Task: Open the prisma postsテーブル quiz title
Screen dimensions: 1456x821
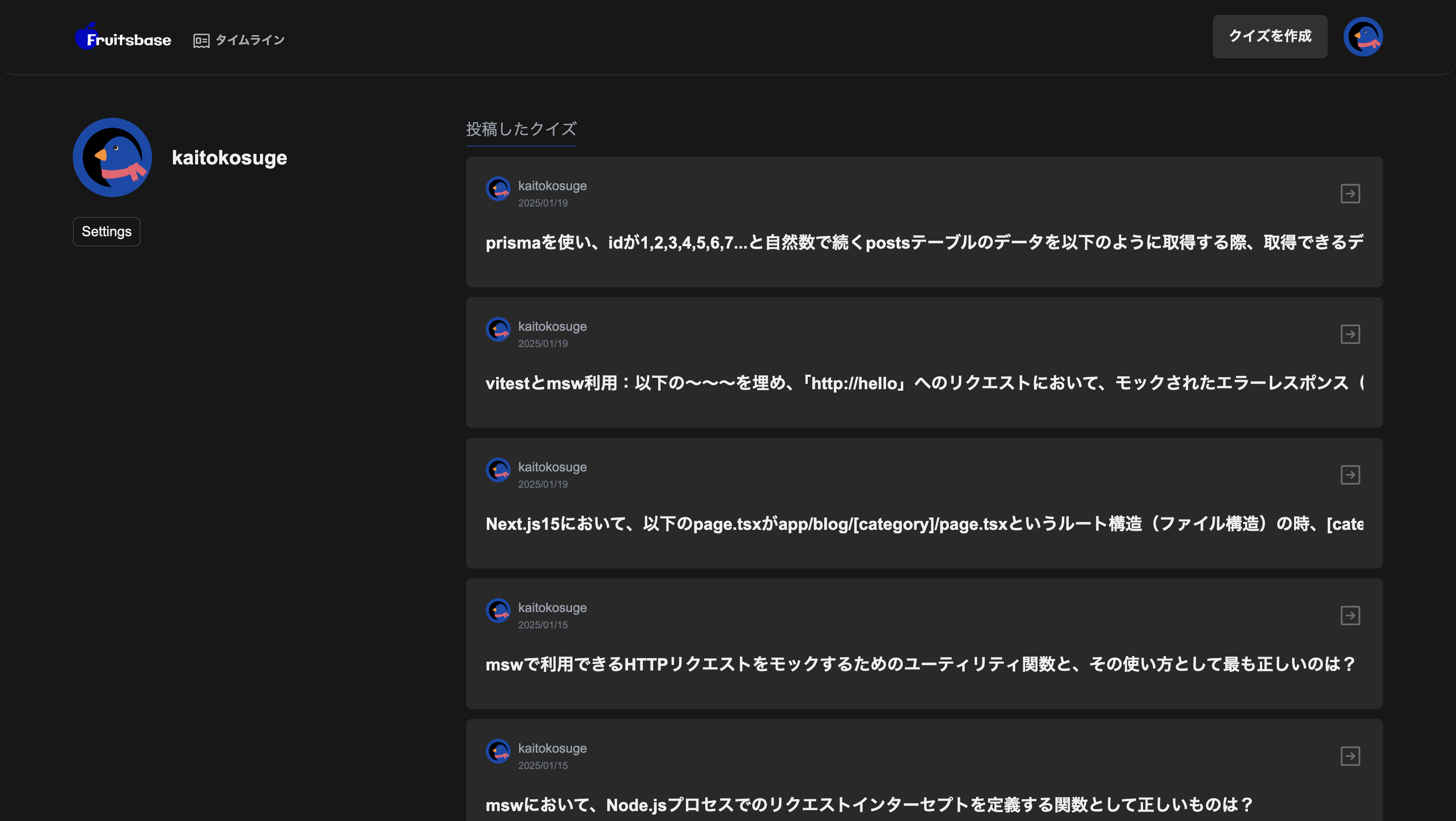Action: coord(924,243)
